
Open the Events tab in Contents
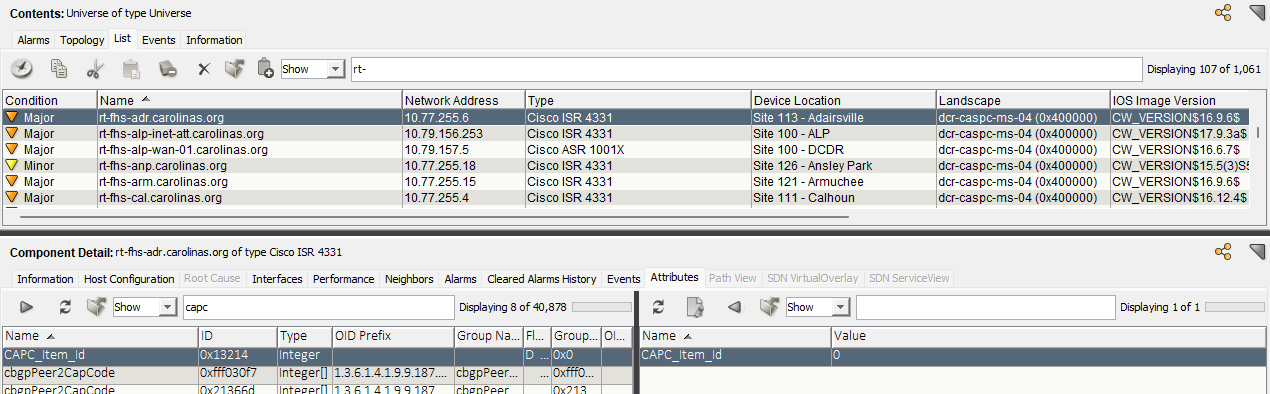click(158, 40)
